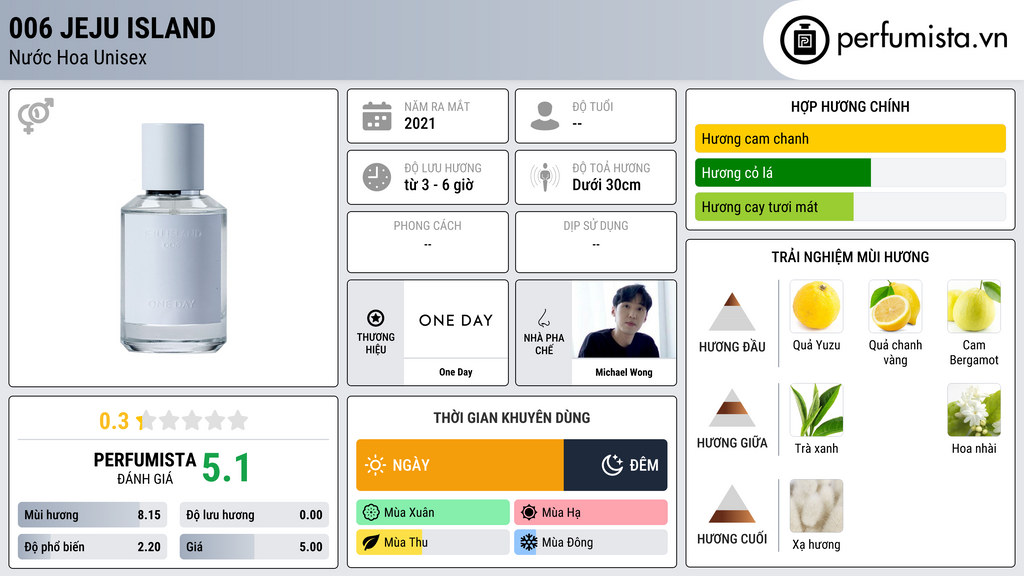
Task: Open the Quả chanh vàng note image
Action: coord(895,306)
